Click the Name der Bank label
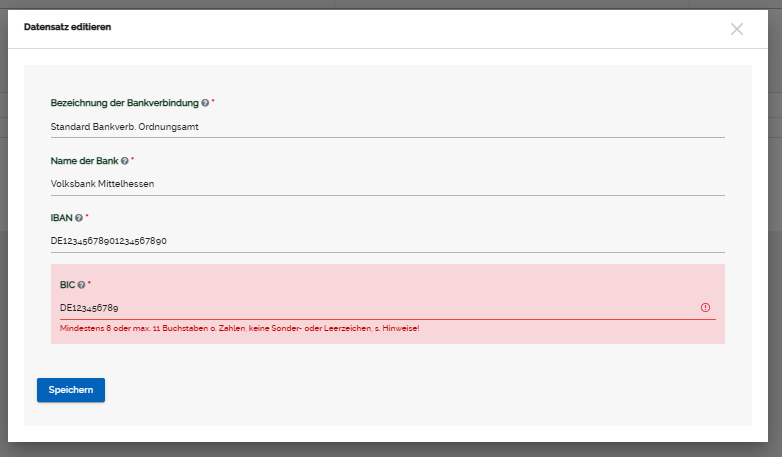This screenshot has width=782, height=457. tap(84, 160)
